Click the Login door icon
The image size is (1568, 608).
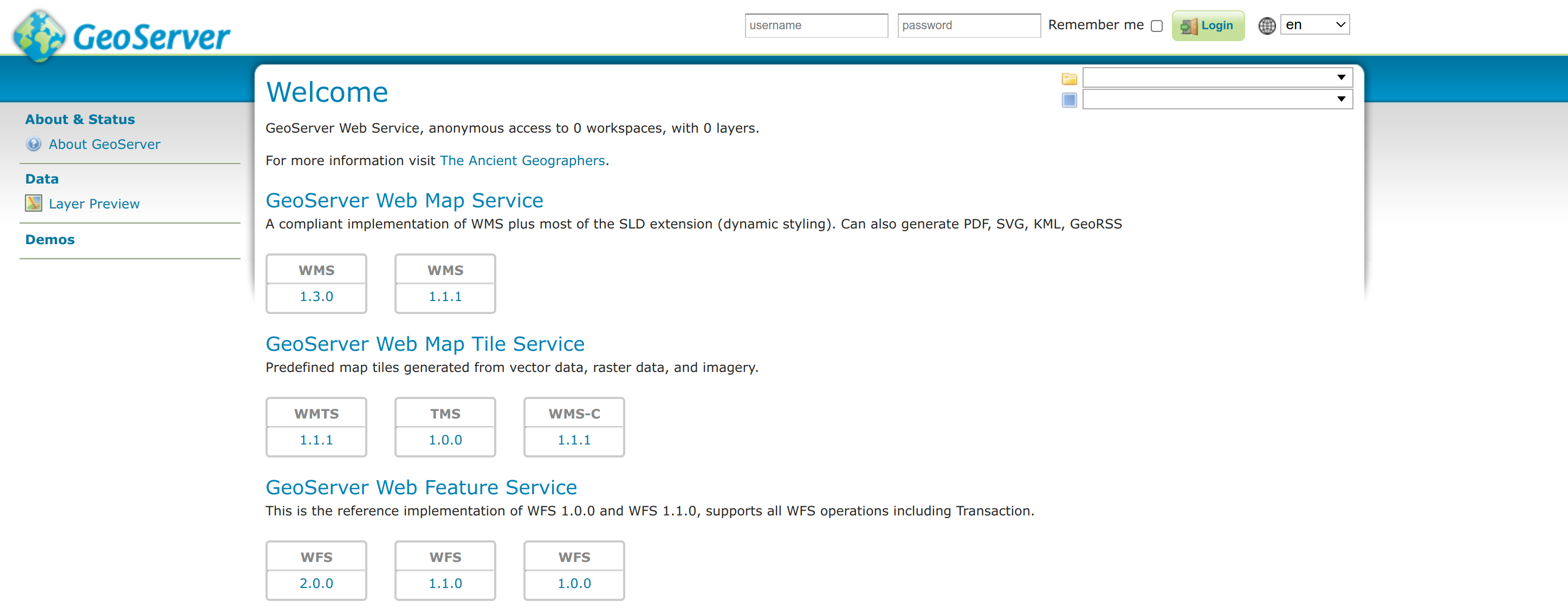1188,26
